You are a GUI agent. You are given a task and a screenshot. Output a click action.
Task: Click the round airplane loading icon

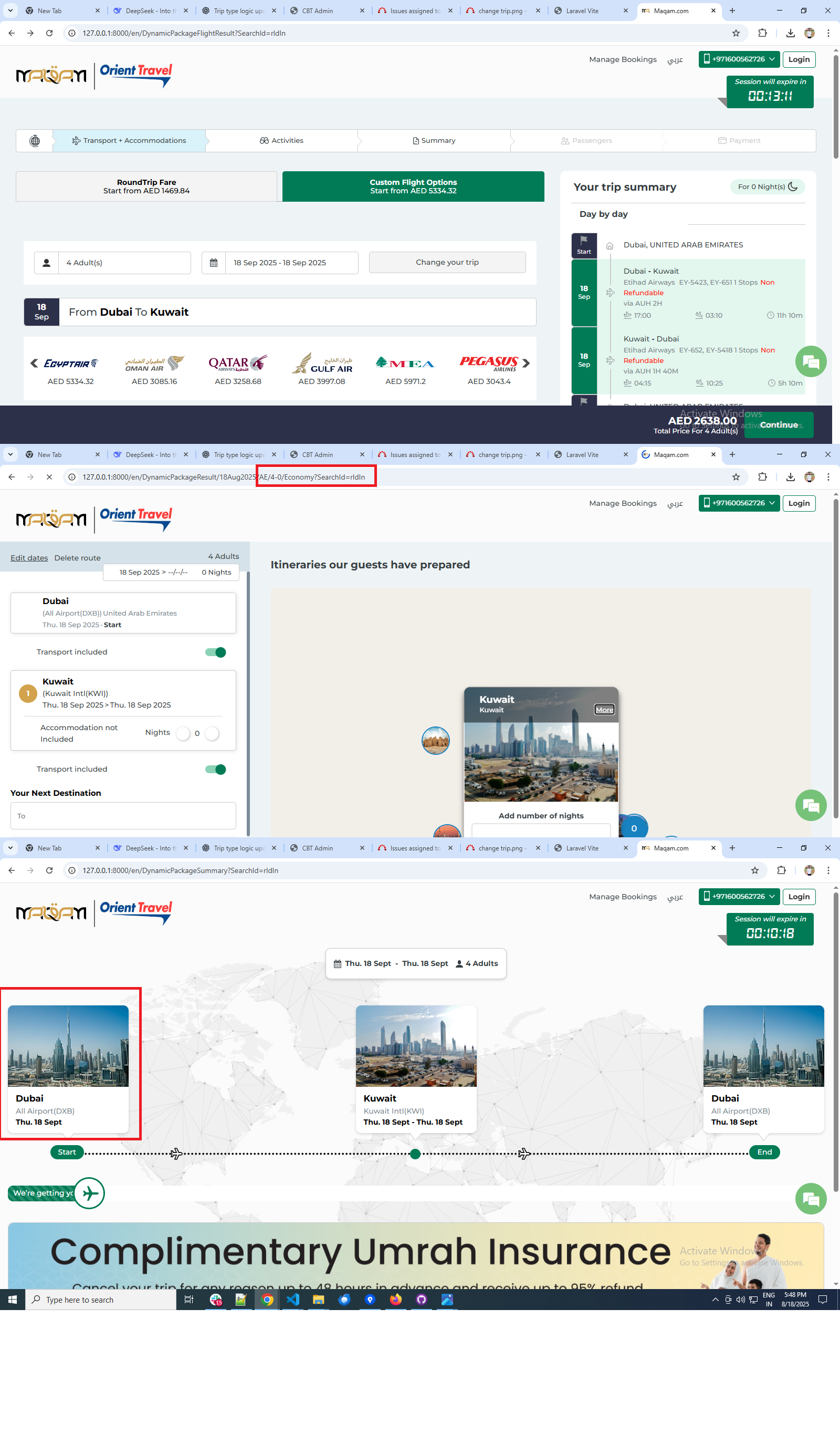pyautogui.click(x=89, y=1192)
